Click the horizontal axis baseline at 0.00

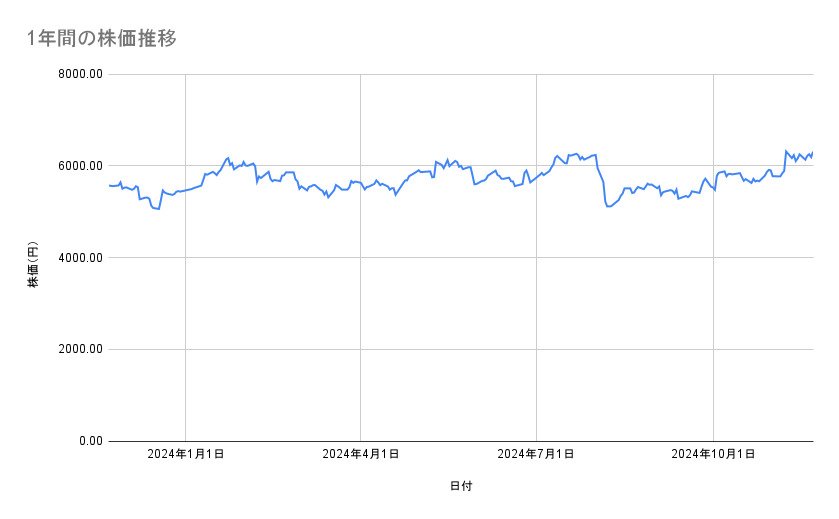450,441
